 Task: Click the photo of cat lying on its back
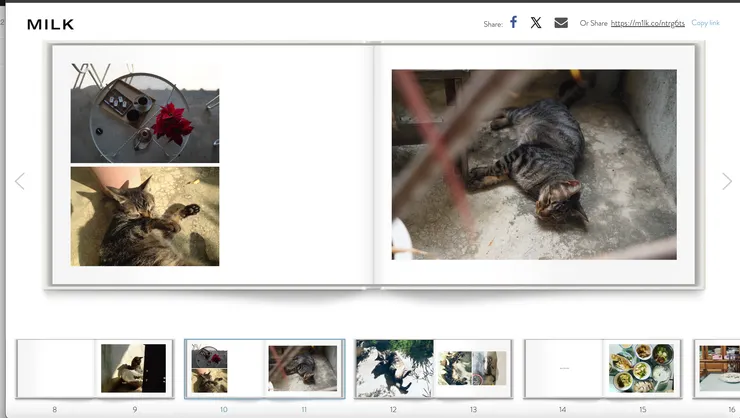coord(145,216)
